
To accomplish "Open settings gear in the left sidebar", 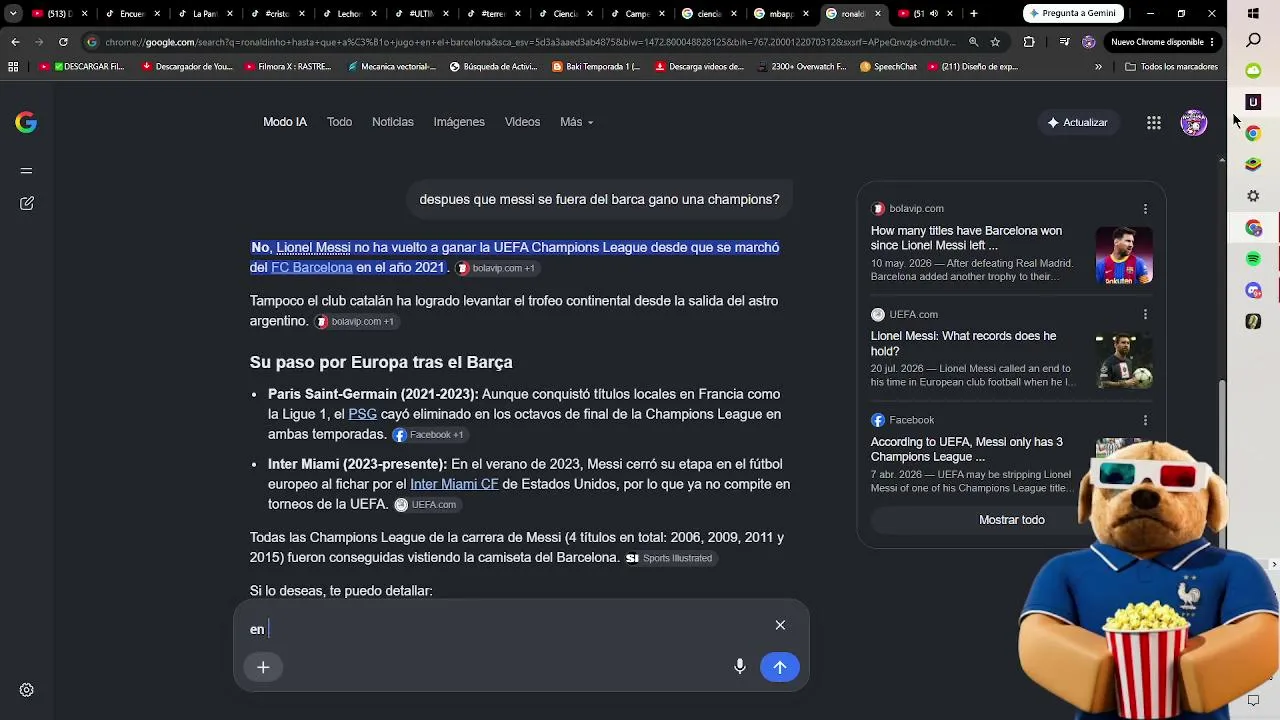I will point(27,690).
